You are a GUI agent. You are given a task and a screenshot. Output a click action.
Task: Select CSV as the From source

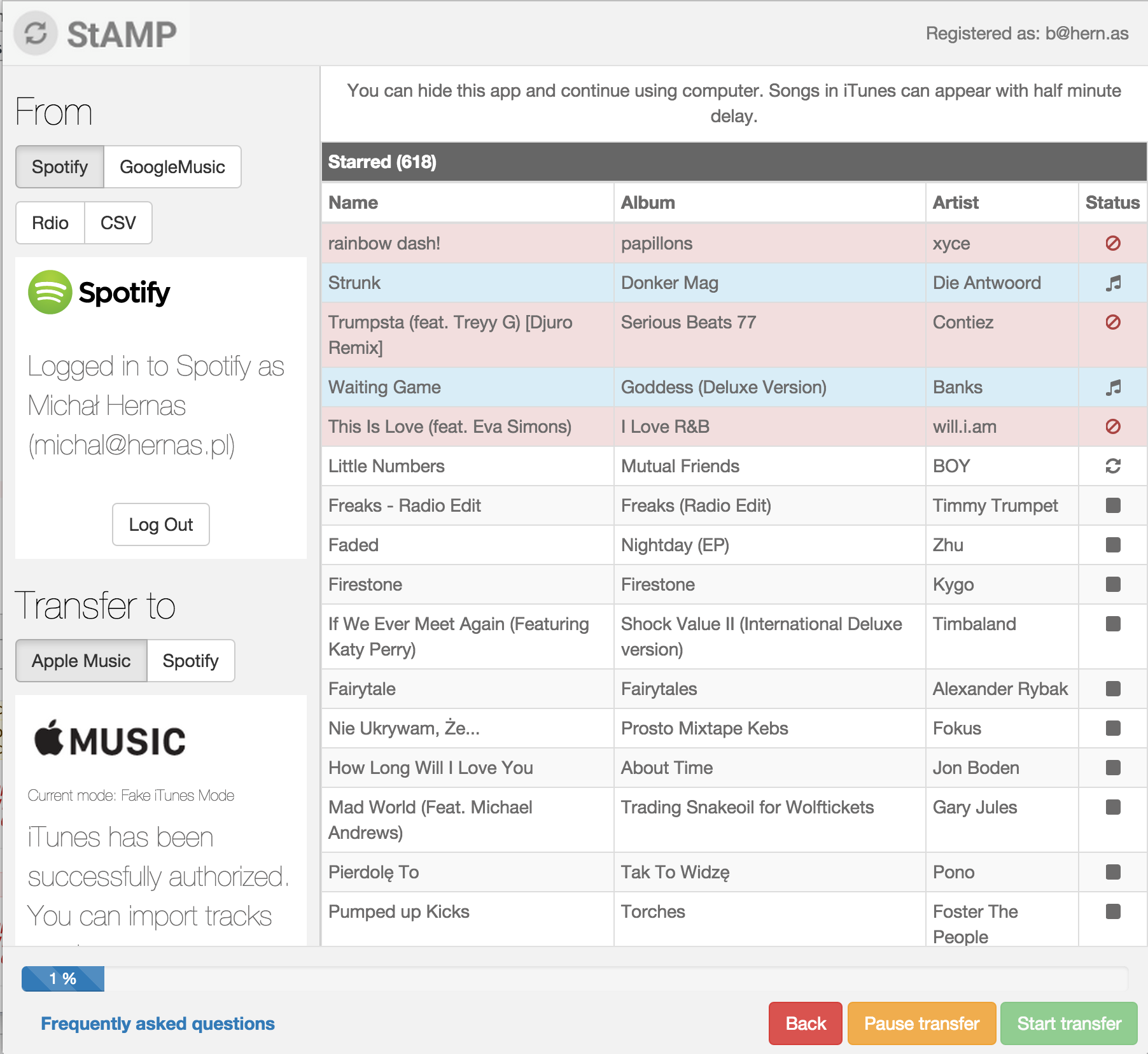pyautogui.click(x=118, y=223)
